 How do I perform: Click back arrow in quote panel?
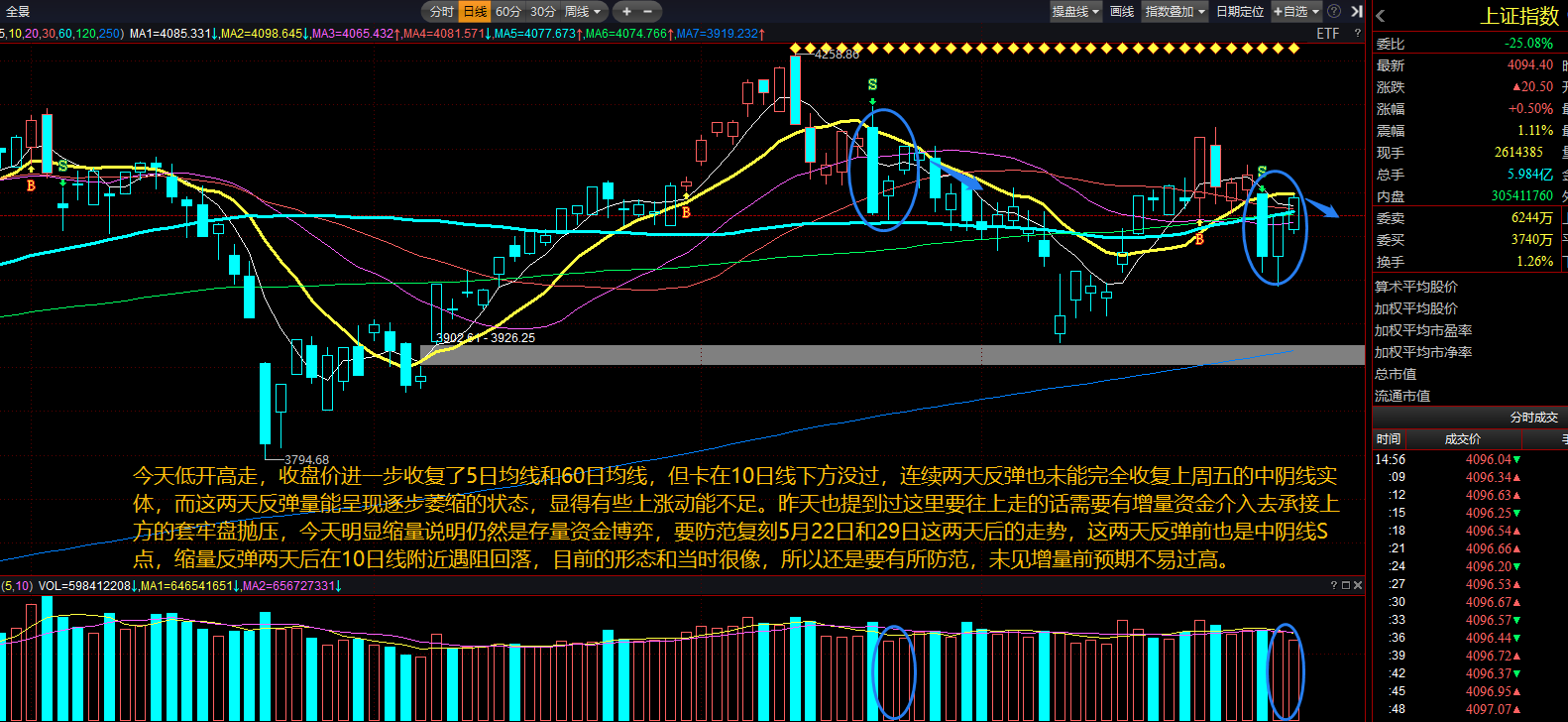point(1380,16)
